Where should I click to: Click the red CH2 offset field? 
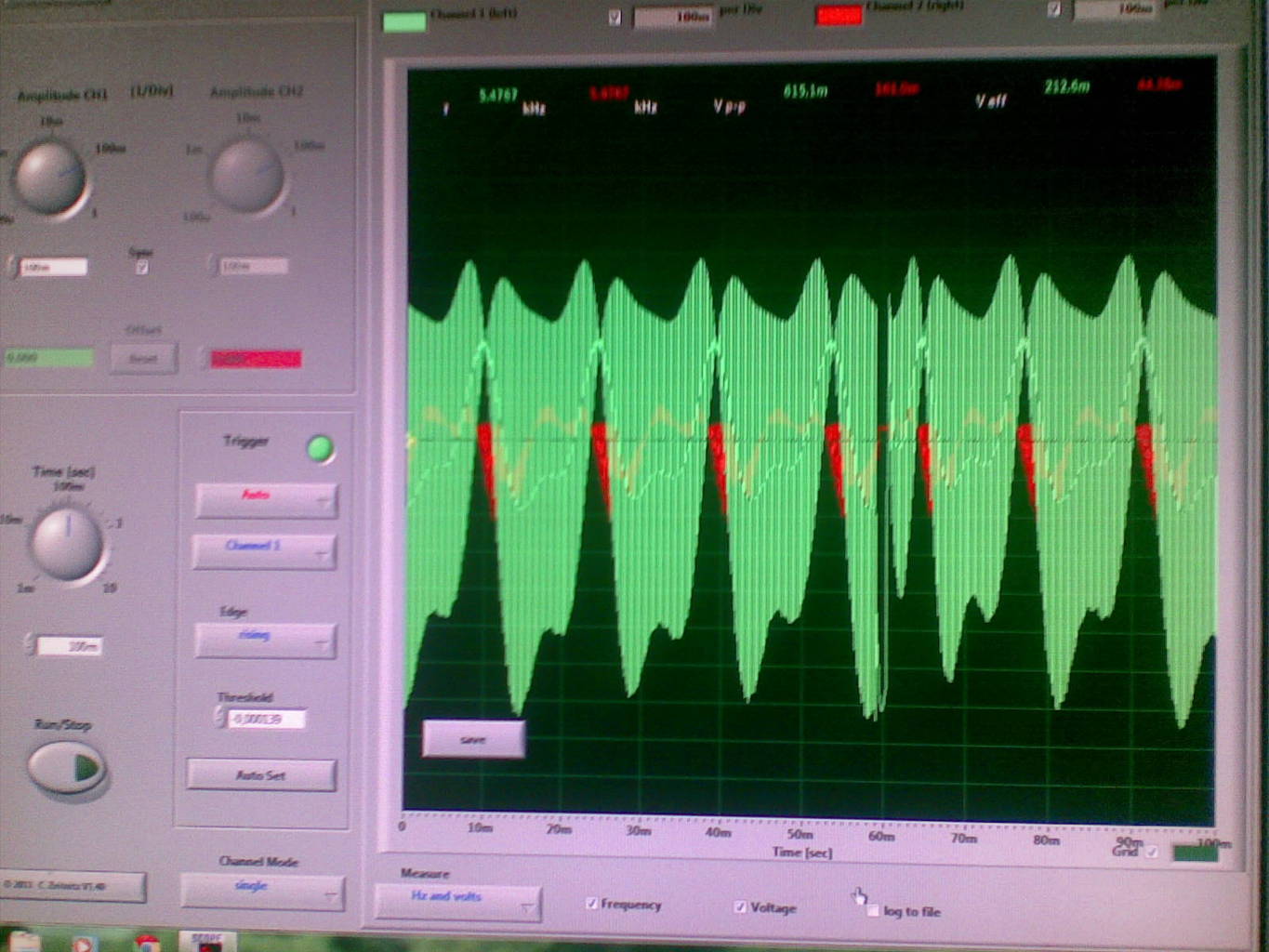tap(256, 359)
